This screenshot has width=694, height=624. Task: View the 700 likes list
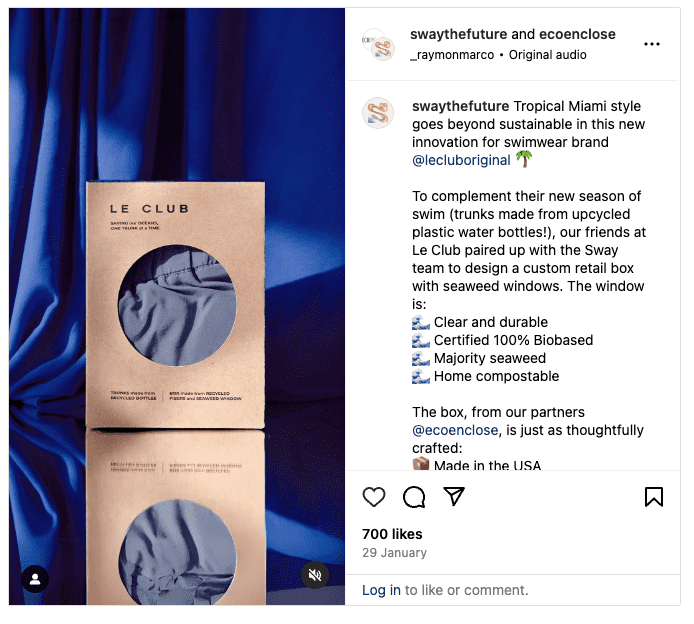coord(392,534)
